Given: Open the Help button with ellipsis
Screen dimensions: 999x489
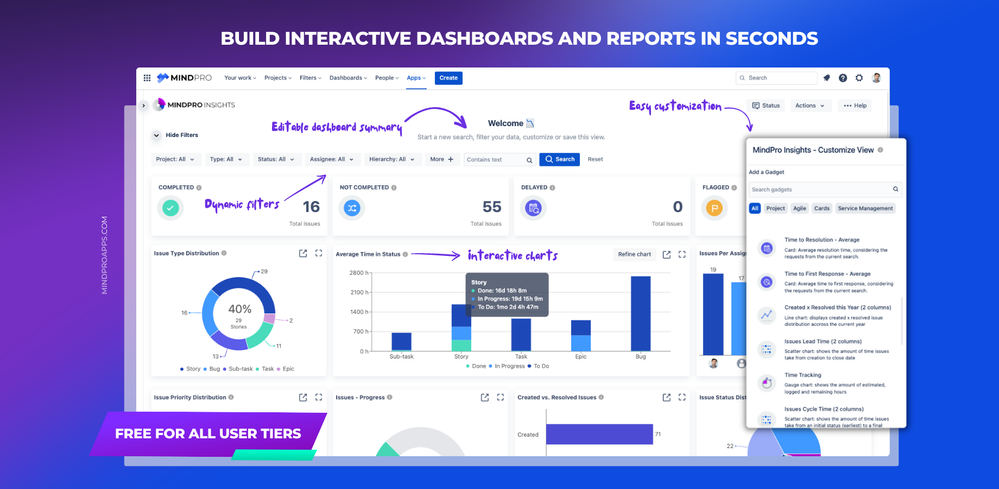Looking at the screenshot, I should [x=854, y=106].
